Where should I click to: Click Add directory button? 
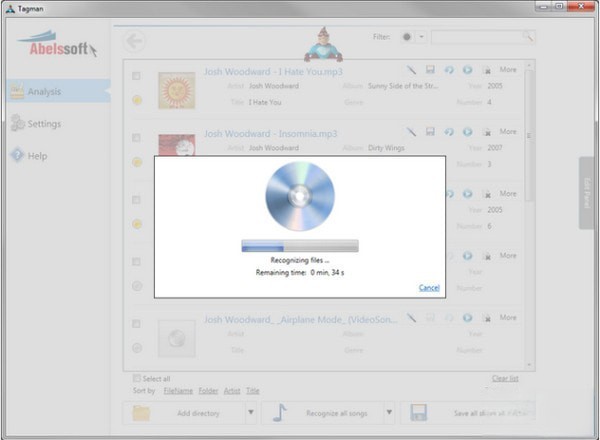183,413
